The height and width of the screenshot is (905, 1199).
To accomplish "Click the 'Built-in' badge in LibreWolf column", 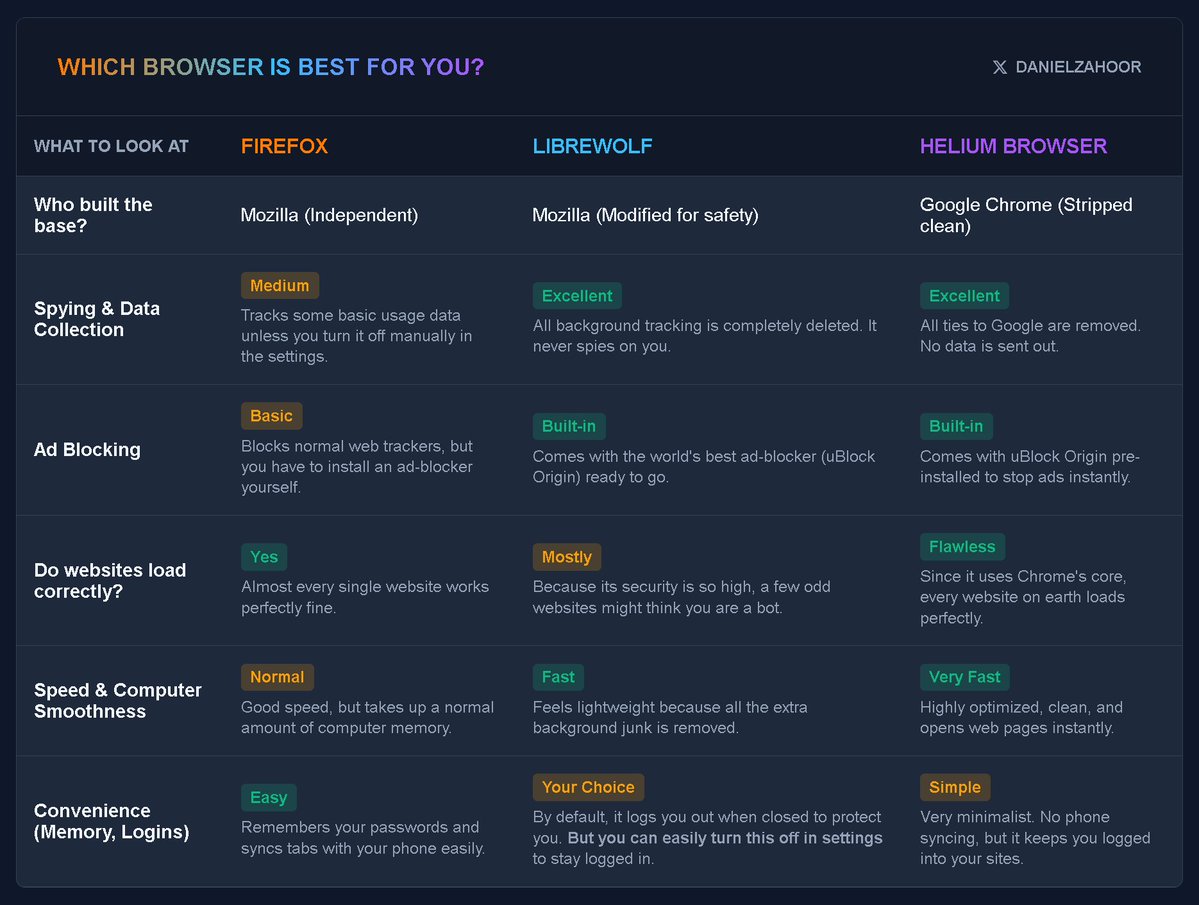I will coord(569,427).
